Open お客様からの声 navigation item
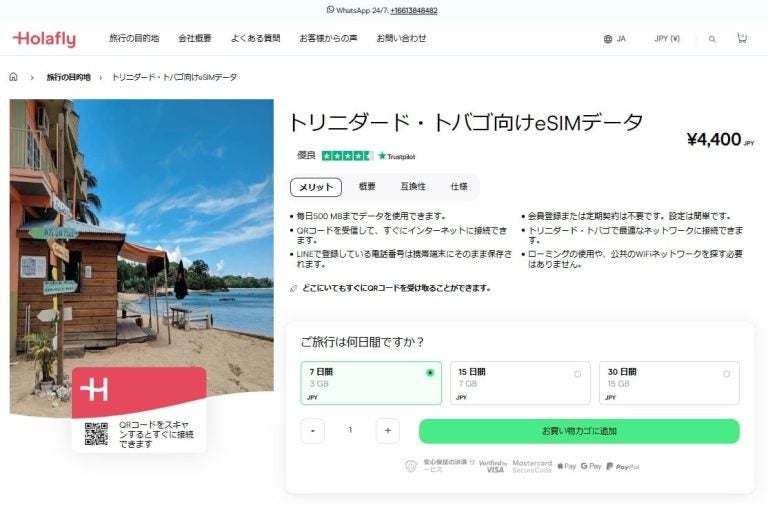Image resolution: width=768 pixels, height=505 pixels. pyautogui.click(x=328, y=38)
